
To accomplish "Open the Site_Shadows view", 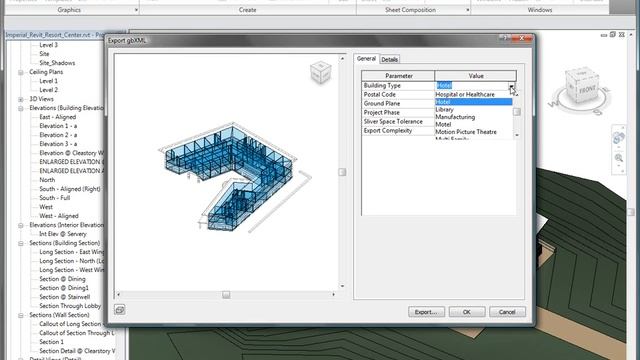I will coord(57,63).
